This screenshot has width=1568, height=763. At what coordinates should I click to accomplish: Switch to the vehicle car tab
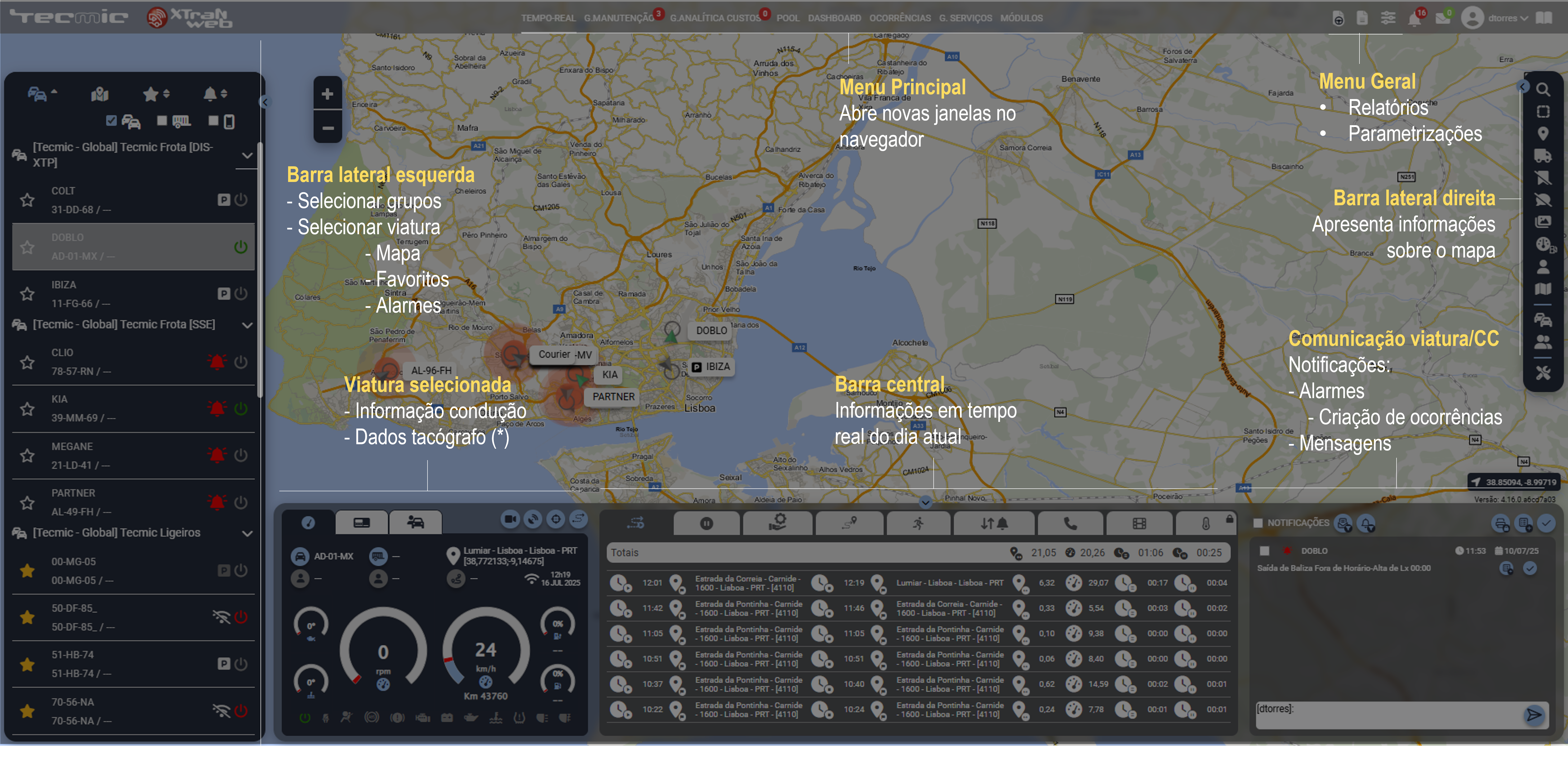tap(416, 522)
